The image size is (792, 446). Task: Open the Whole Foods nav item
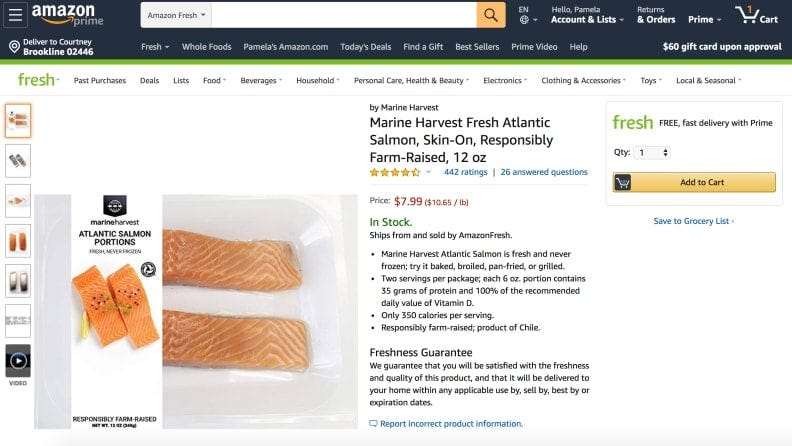(206, 46)
